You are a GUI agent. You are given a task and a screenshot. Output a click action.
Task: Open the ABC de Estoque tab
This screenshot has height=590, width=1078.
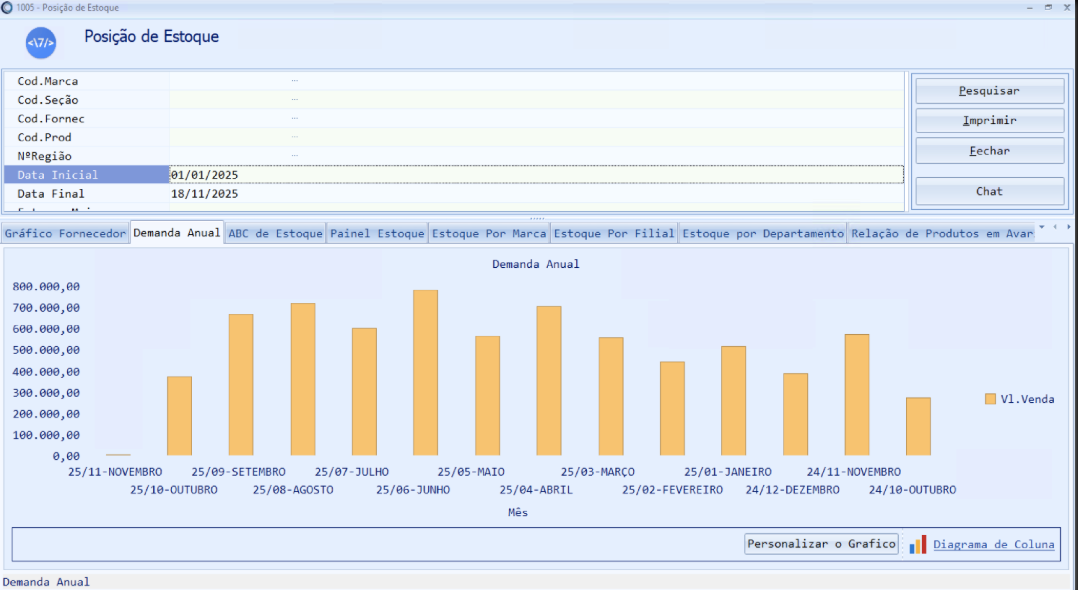[x=275, y=234]
